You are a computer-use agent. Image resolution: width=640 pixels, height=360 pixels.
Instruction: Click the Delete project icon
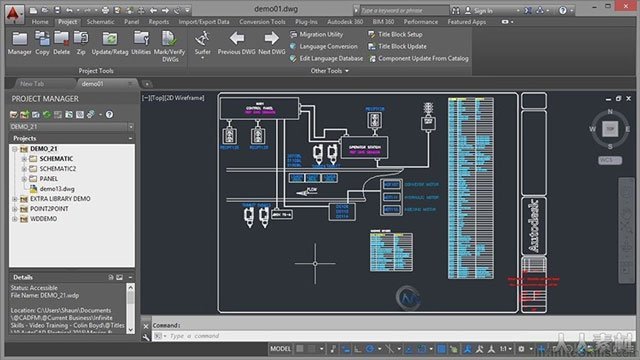tap(61, 43)
